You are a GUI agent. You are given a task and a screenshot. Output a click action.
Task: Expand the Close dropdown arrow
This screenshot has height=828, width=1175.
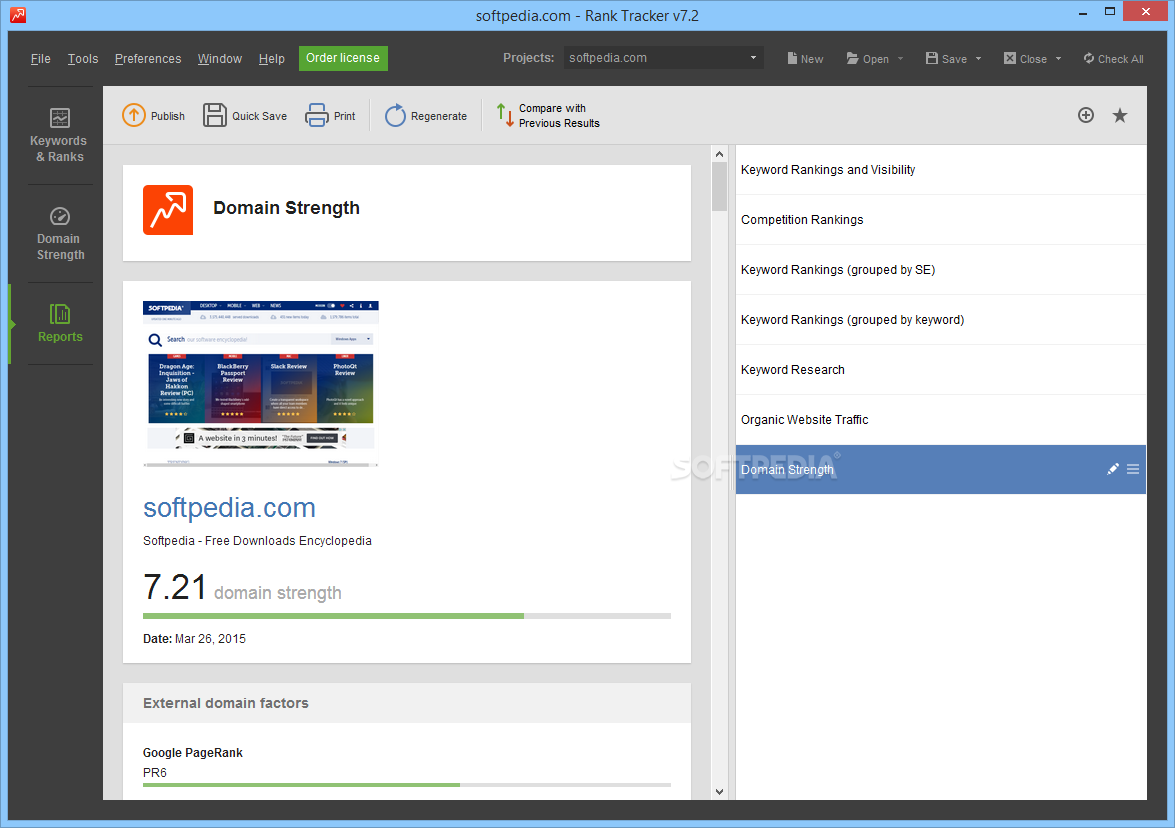(1058, 58)
